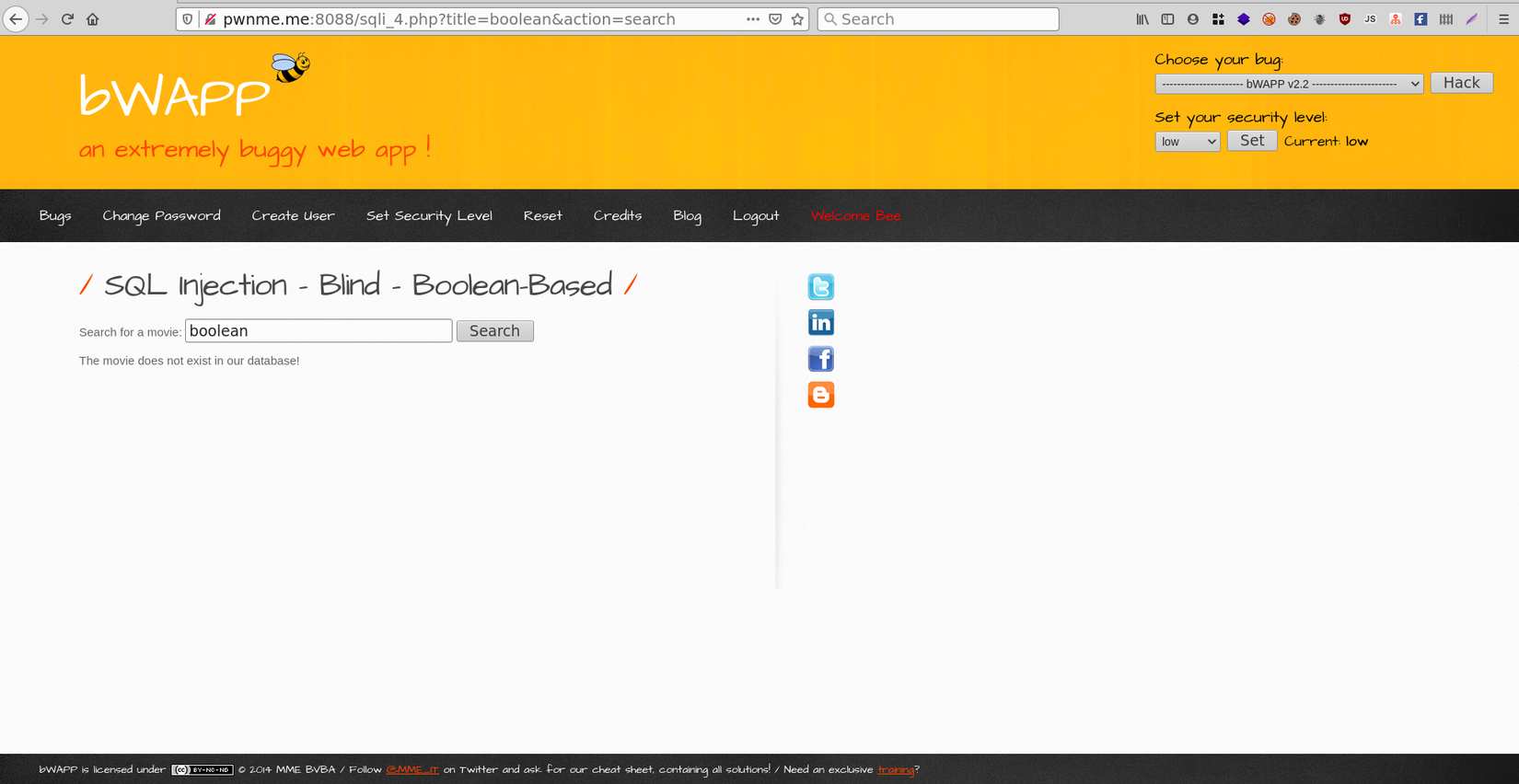
Task: Click Reset in the navigation bar
Action: point(543,216)
